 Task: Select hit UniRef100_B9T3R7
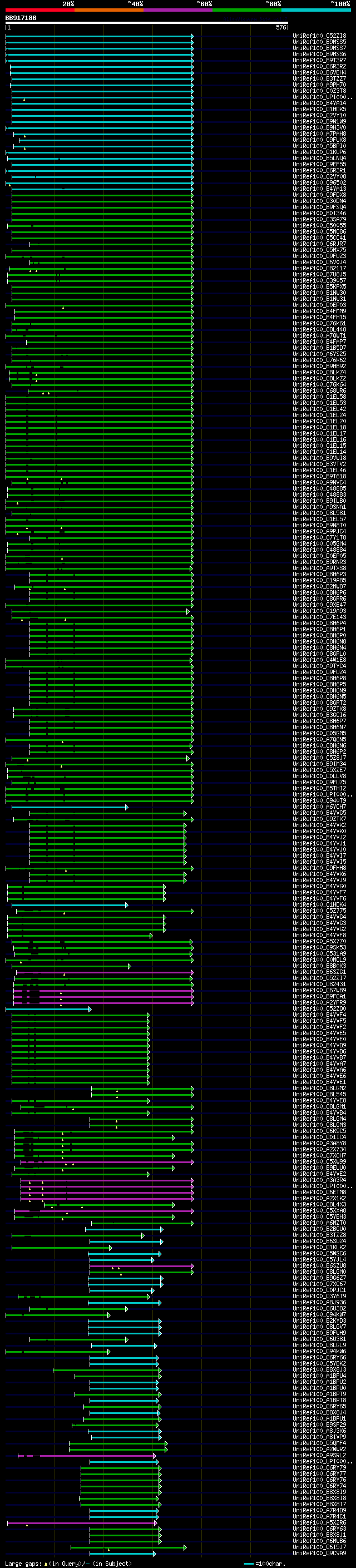pos(319,60)
